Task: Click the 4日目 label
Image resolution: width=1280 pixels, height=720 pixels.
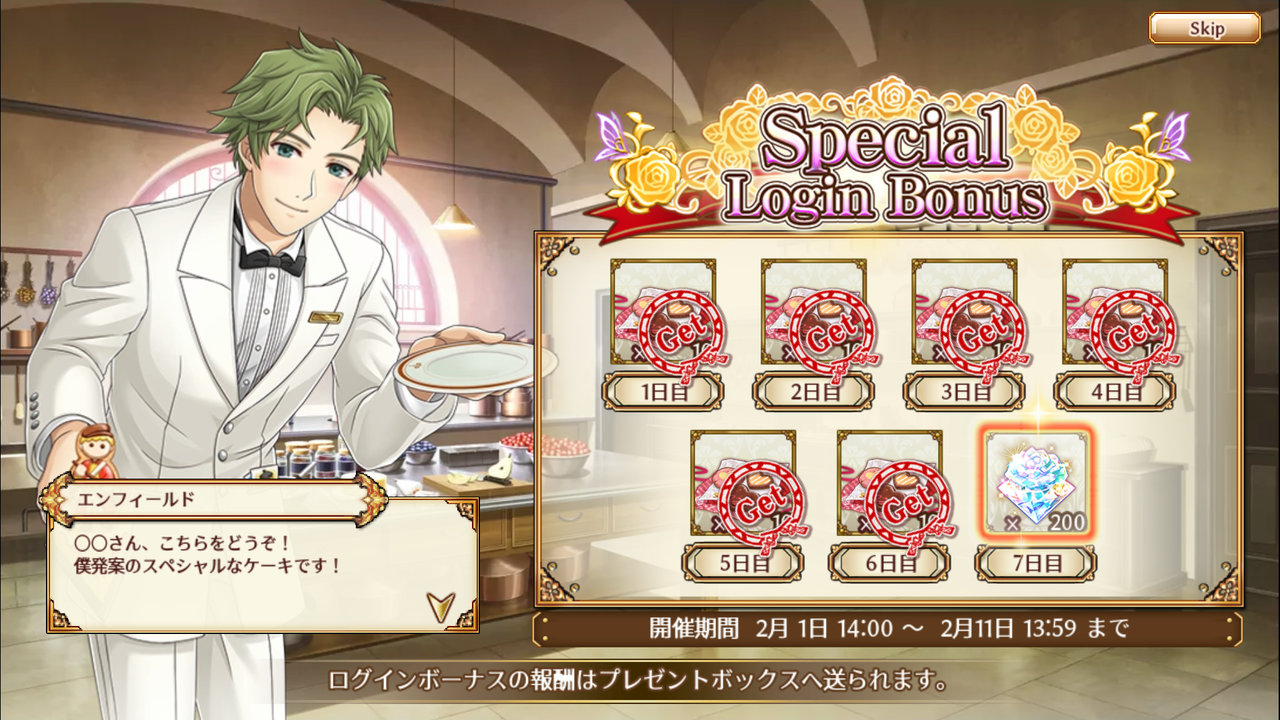Action: (1114, 392)
